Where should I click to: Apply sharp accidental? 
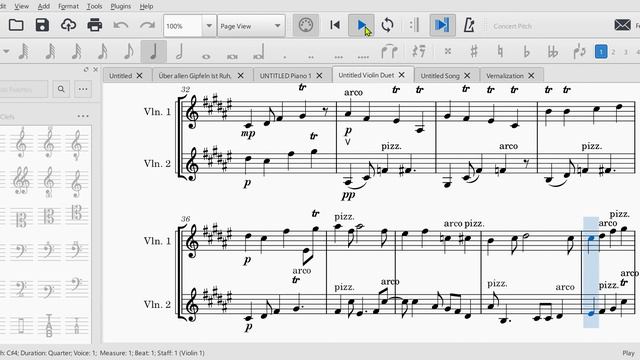(474, 51)
